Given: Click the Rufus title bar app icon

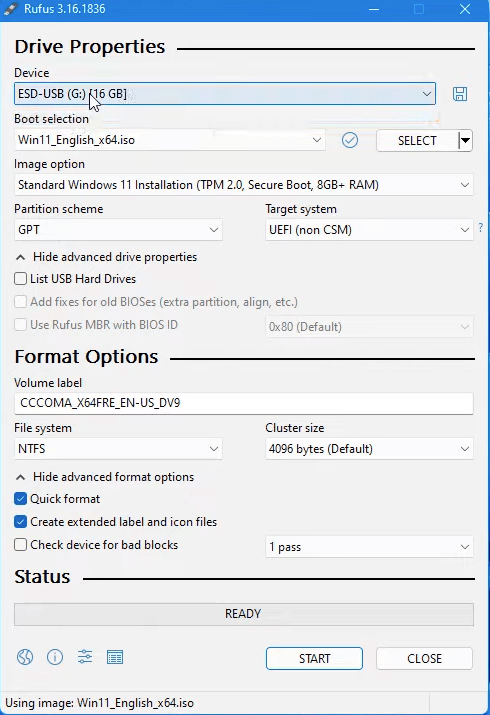Looking at the screenshot, I should pos(10,9).
